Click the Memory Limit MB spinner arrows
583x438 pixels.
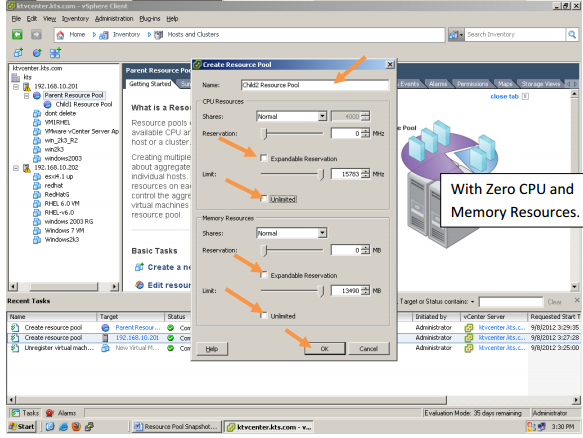[365, 291]
